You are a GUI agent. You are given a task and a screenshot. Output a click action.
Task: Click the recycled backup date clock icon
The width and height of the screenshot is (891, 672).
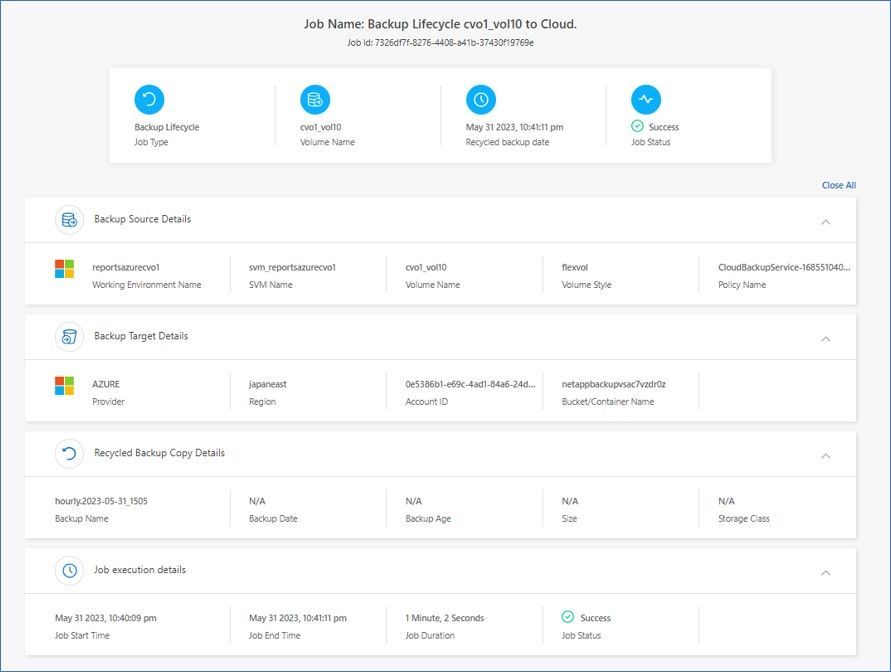tap(481, 100)
